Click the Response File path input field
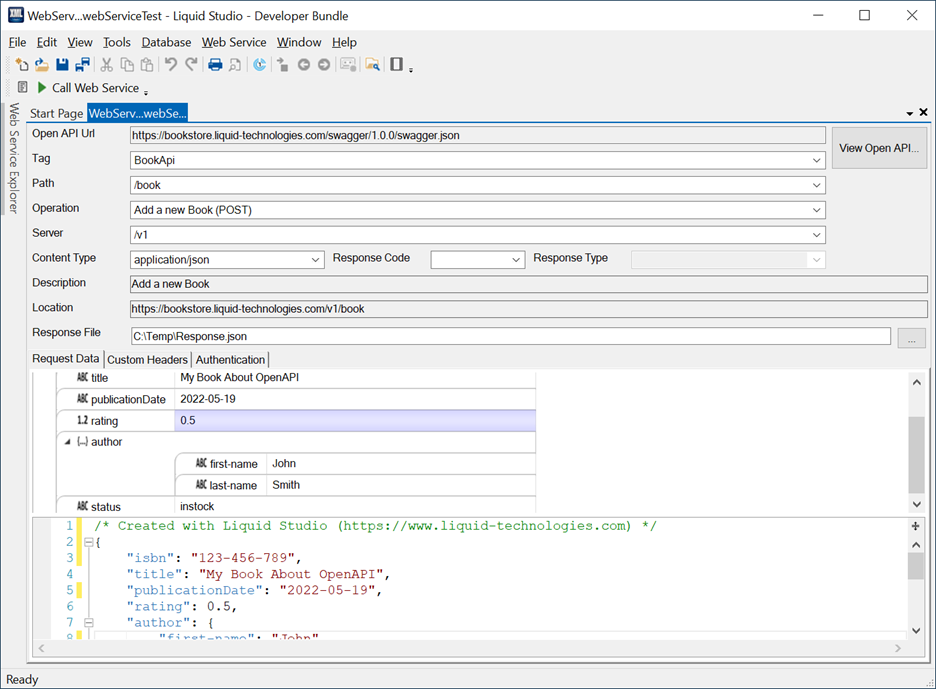This screenshot has width=936, height=689. tap(510, 337)
